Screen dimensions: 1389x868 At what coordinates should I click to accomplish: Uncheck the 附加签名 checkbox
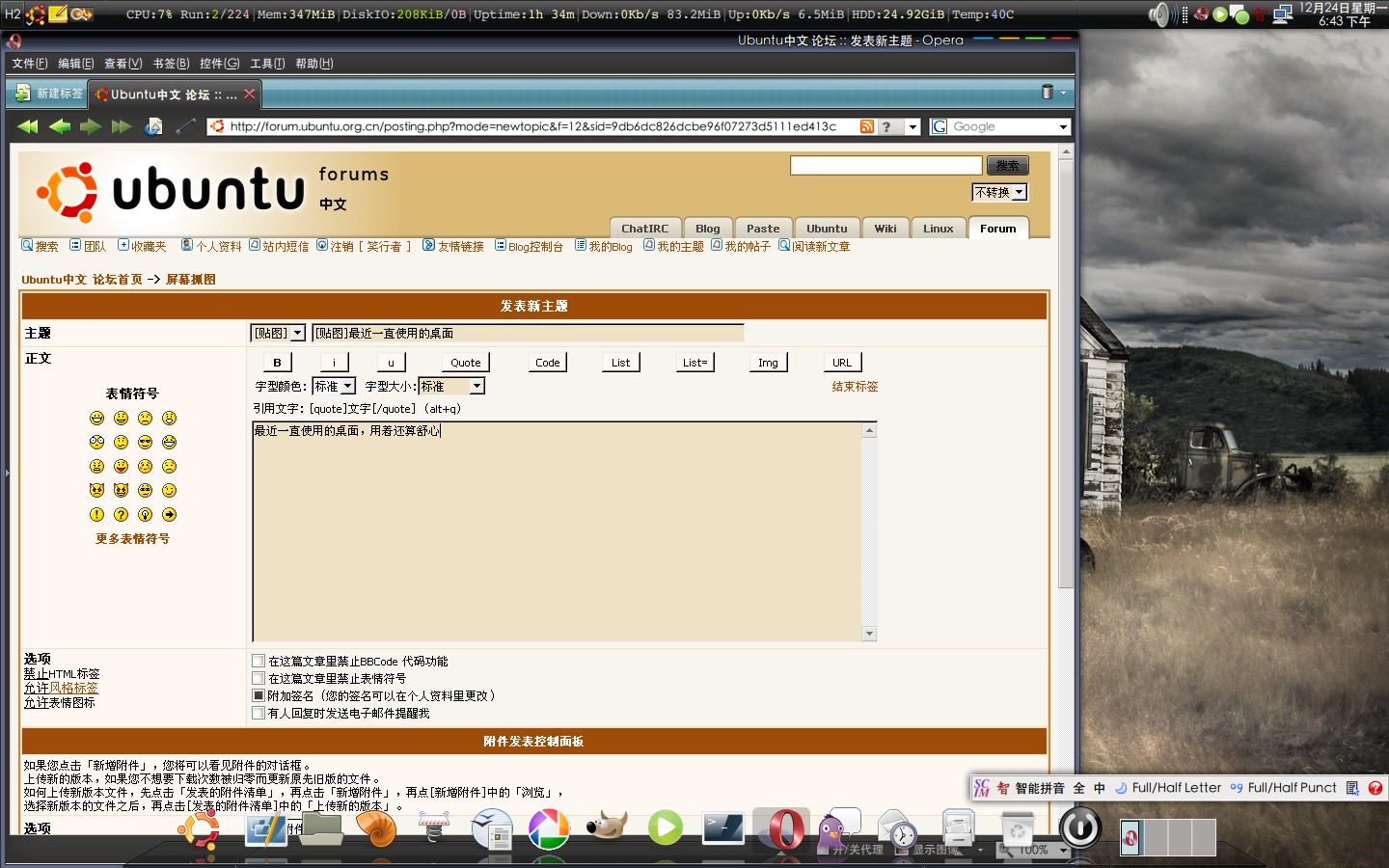coord(259,695)
